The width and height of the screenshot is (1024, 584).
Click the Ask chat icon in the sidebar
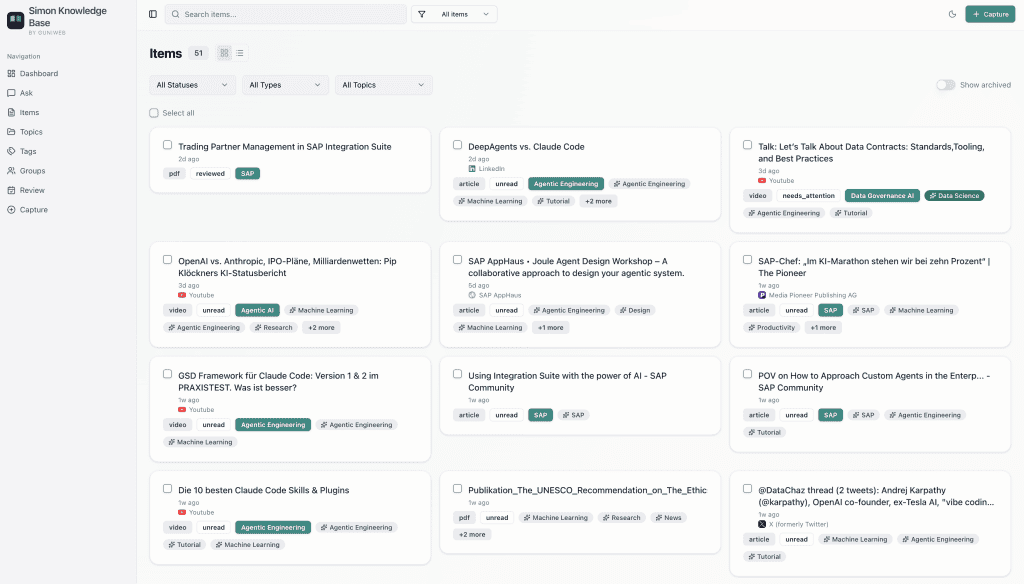11,93
